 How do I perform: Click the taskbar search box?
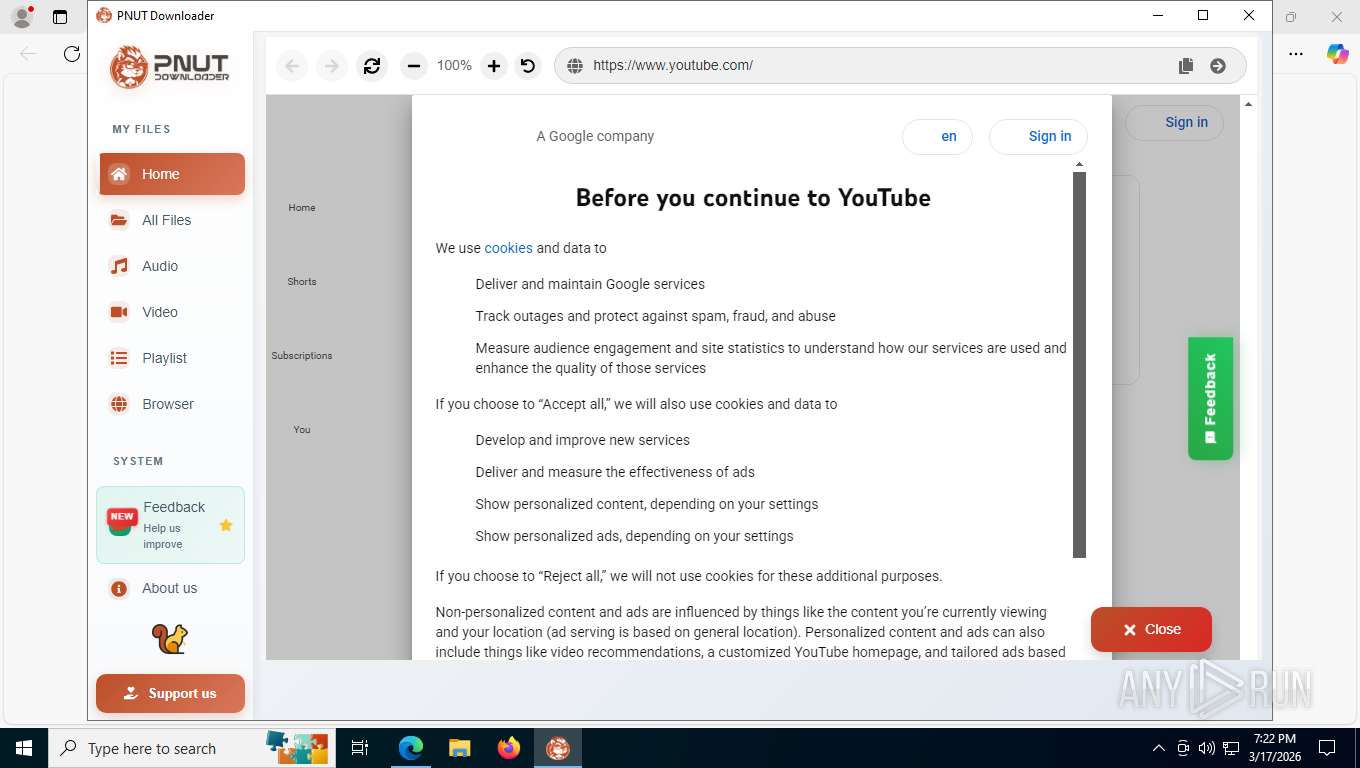point(192,748)
